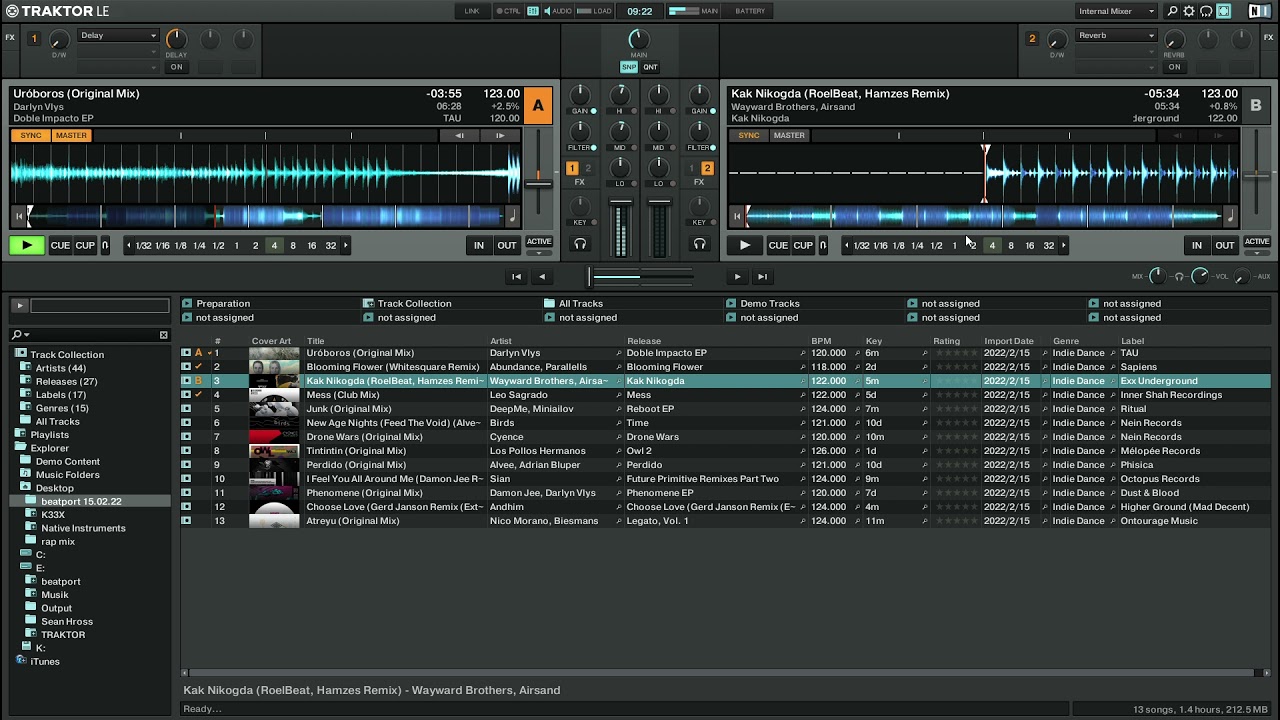Expand the Playlists tree node
The height and width of the screenshot is (720, 1280).
(x=20, y=435)
